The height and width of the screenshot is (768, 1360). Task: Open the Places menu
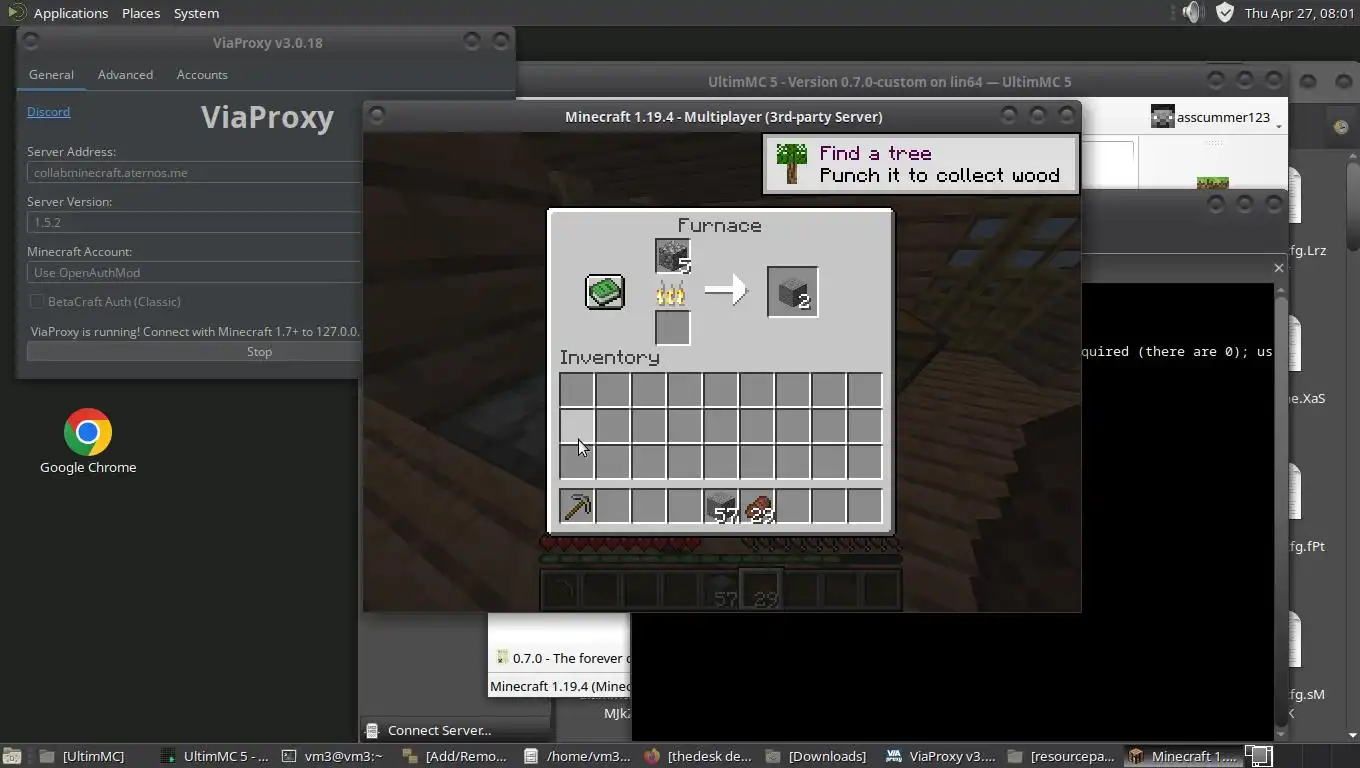coord(141,13)
